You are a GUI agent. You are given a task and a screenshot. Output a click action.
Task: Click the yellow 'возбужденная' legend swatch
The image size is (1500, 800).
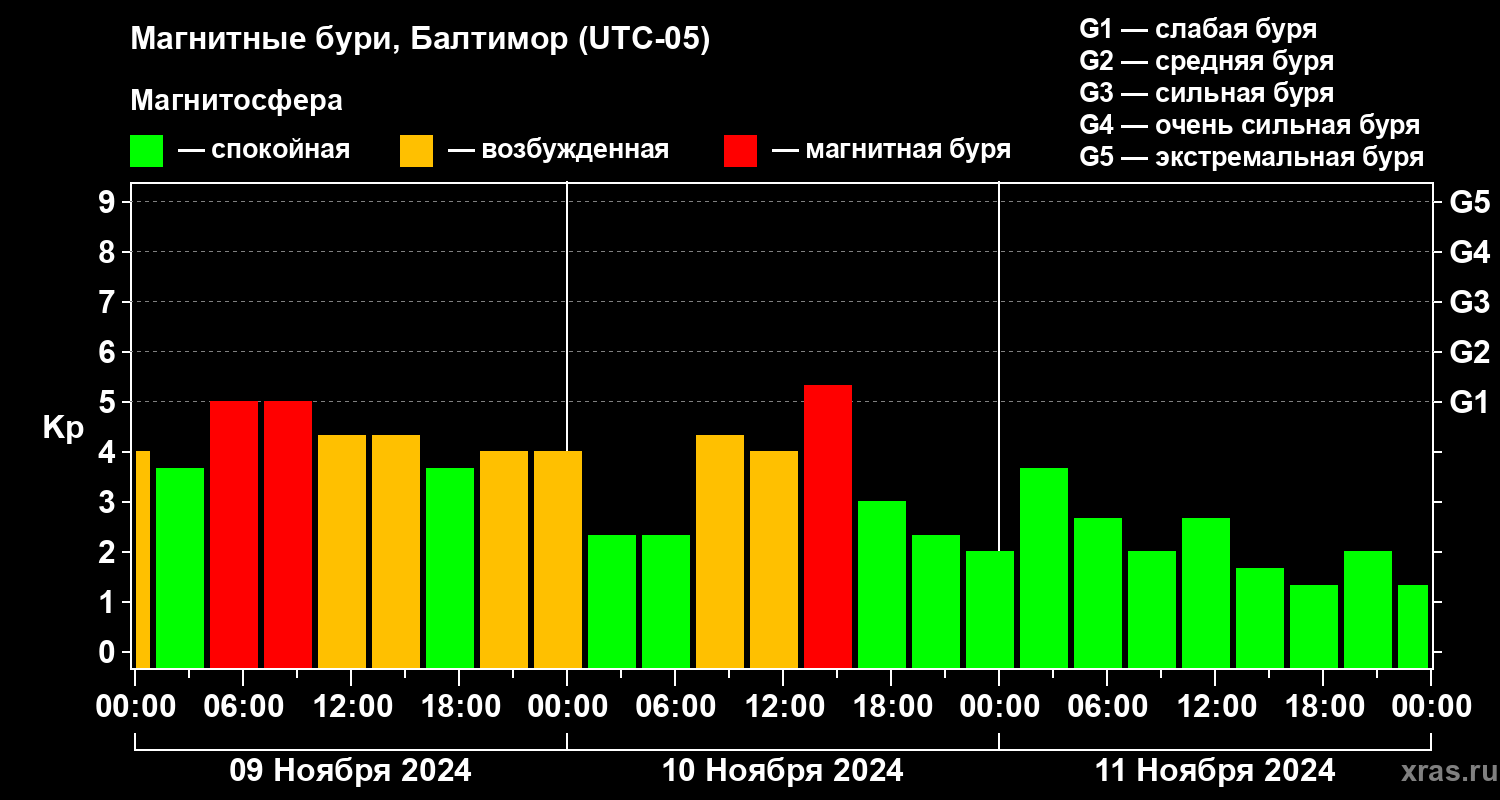click(417, 151)
